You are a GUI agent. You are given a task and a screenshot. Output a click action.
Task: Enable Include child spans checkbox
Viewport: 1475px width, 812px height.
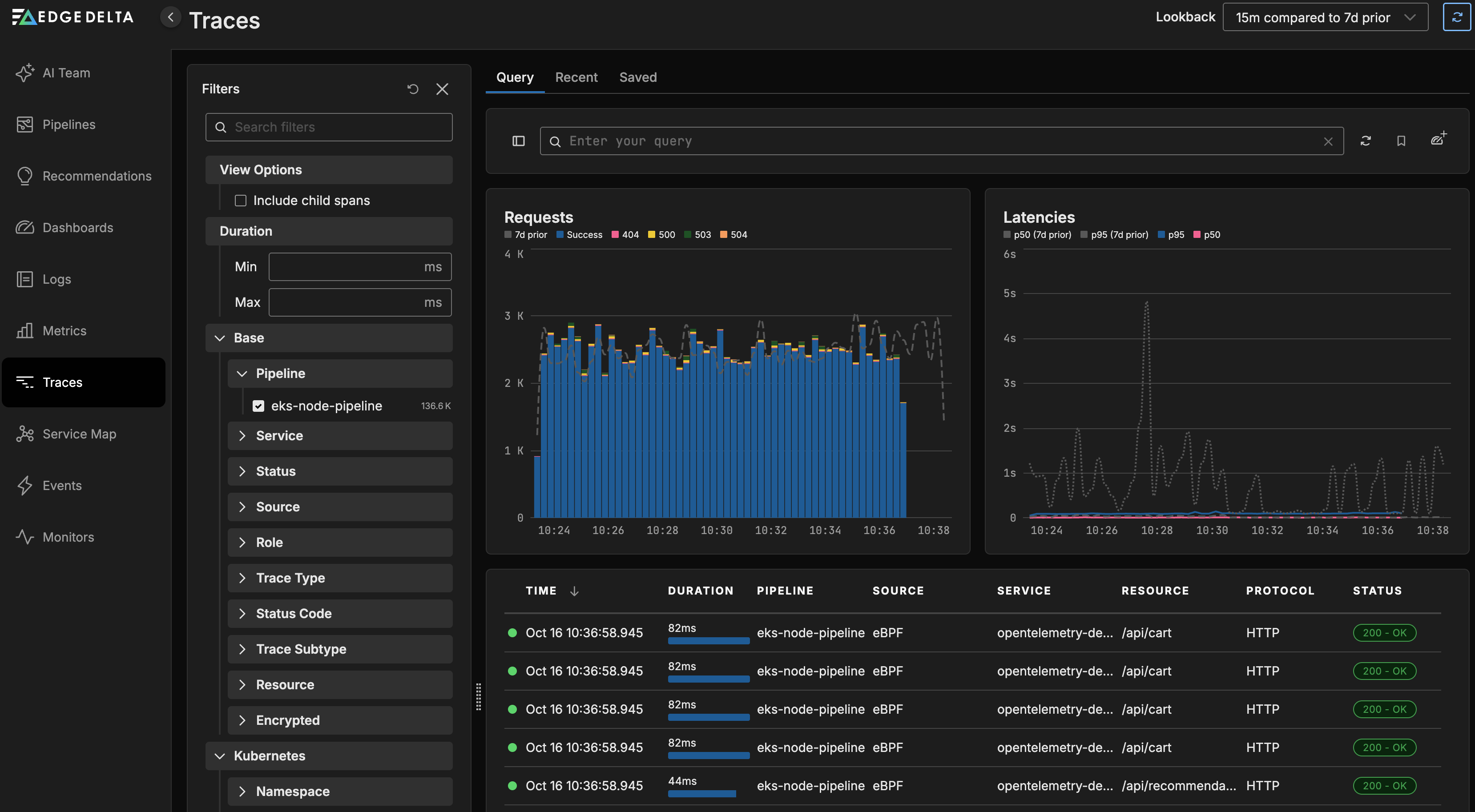coord(241,200)
